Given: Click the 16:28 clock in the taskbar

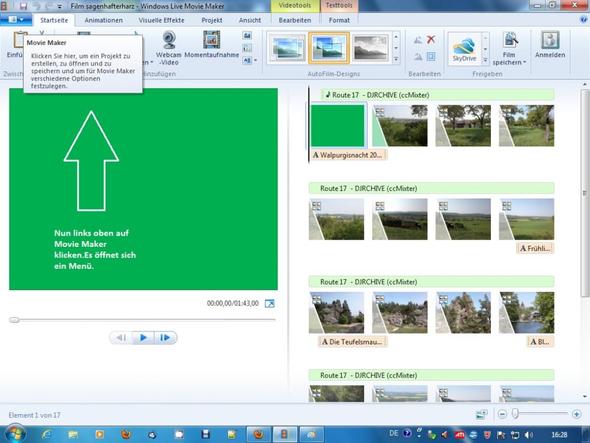Looking at the screenshot, I should [x=559, y=435].
